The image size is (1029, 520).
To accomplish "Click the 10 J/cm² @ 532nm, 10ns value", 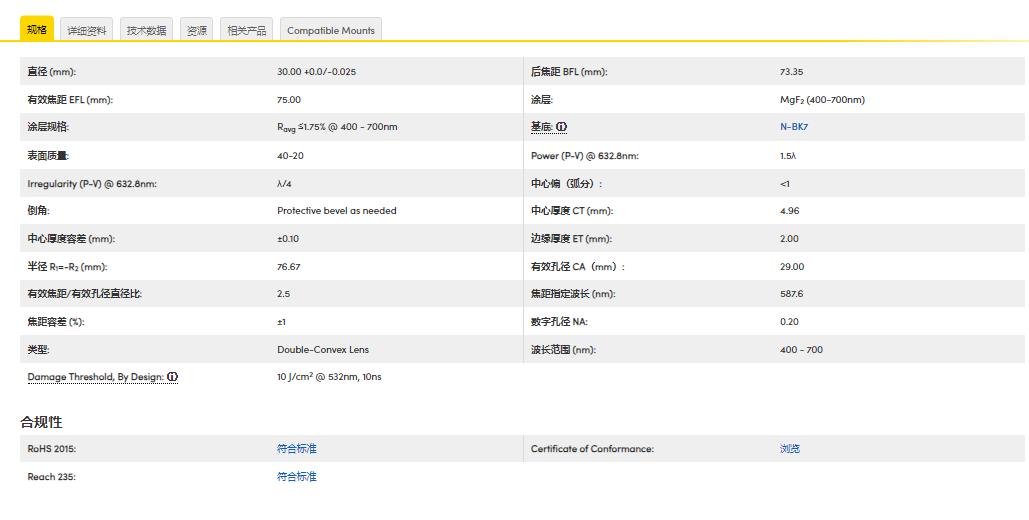I will tap(329, 377).
